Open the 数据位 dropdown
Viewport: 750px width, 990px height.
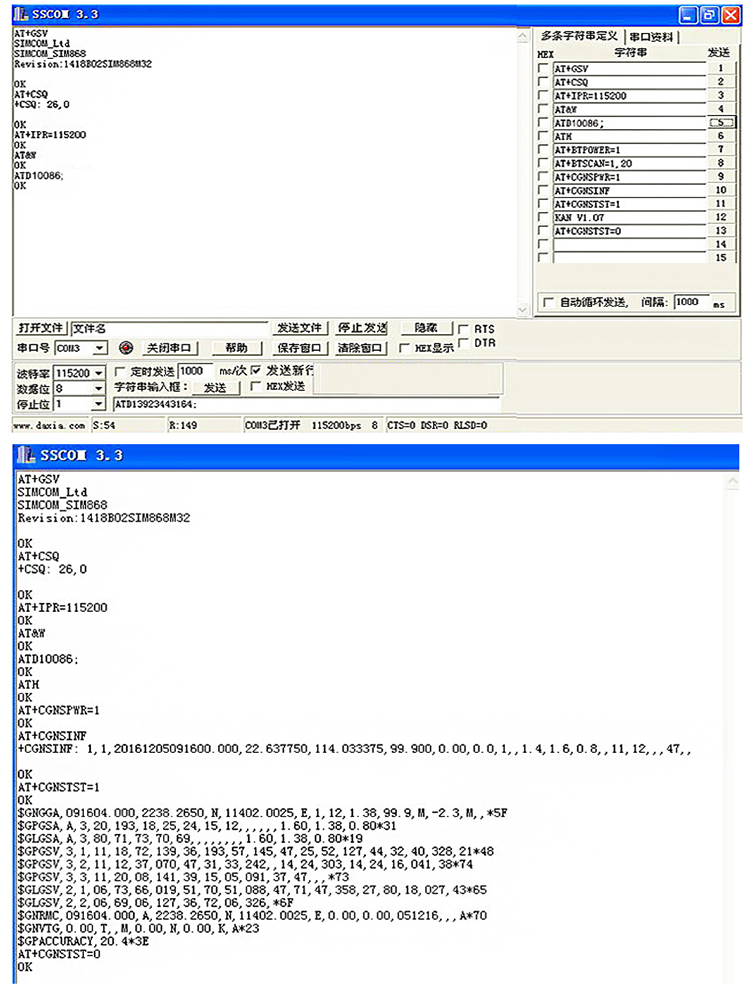click(x=98, y=388)
